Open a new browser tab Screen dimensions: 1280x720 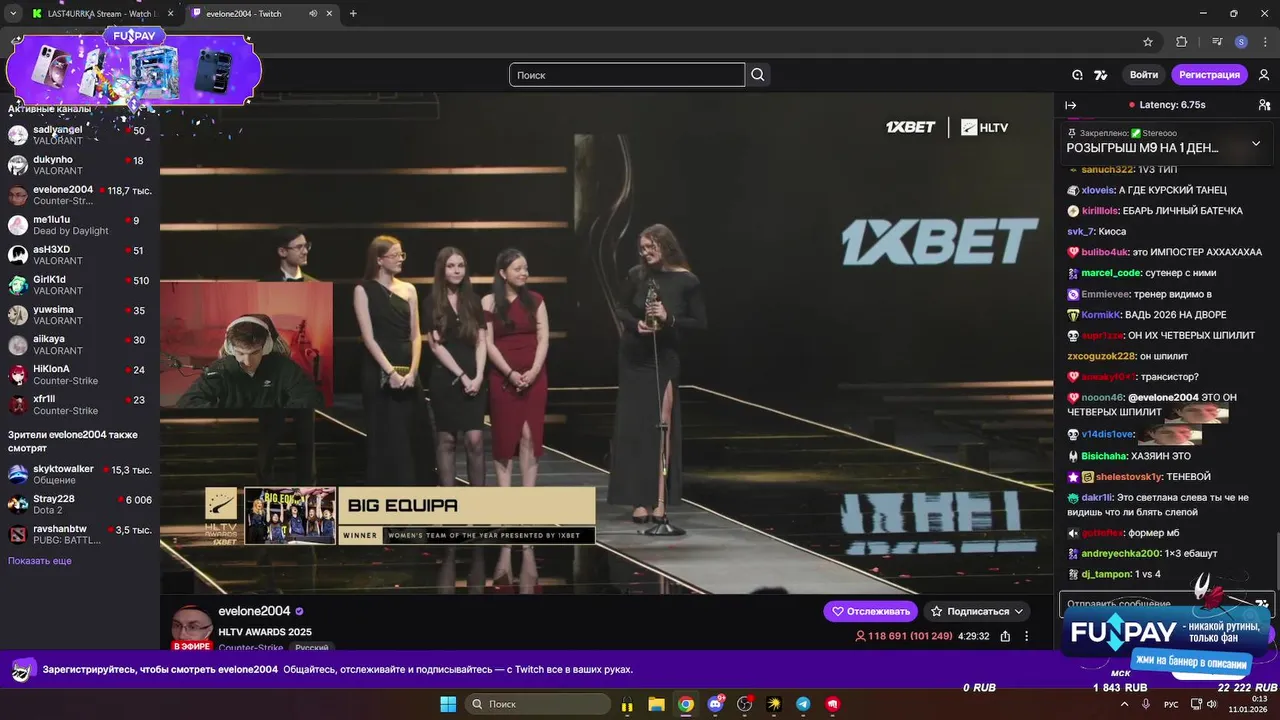click(353, 14)
